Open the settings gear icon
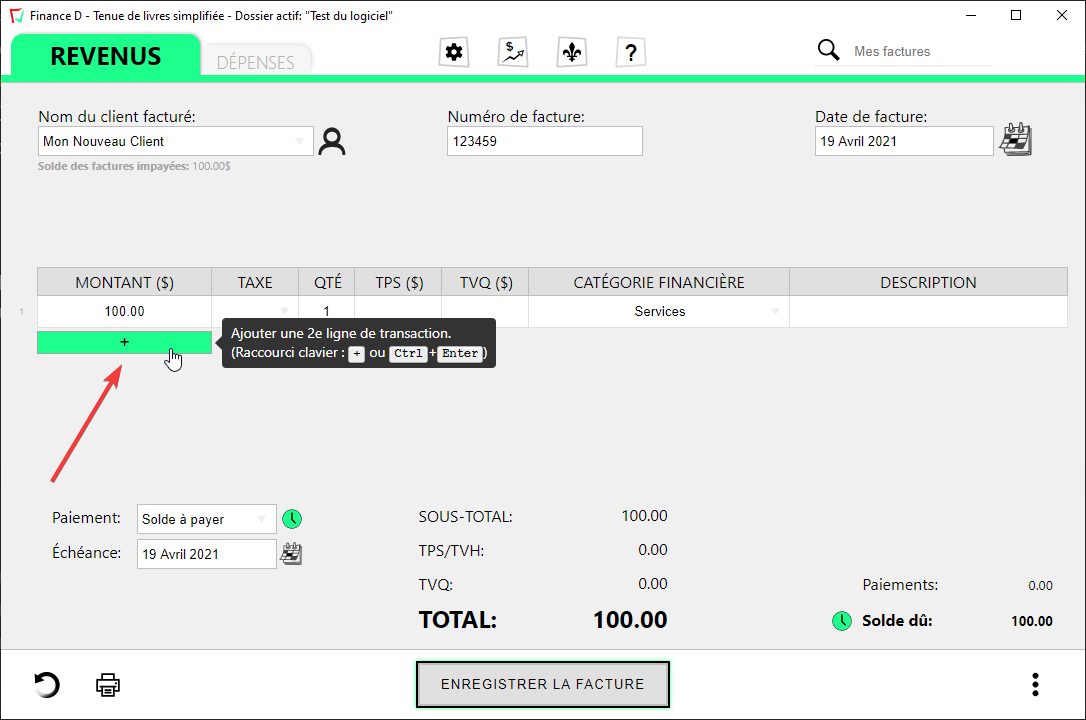1086x720 pixels. point(454,53)
